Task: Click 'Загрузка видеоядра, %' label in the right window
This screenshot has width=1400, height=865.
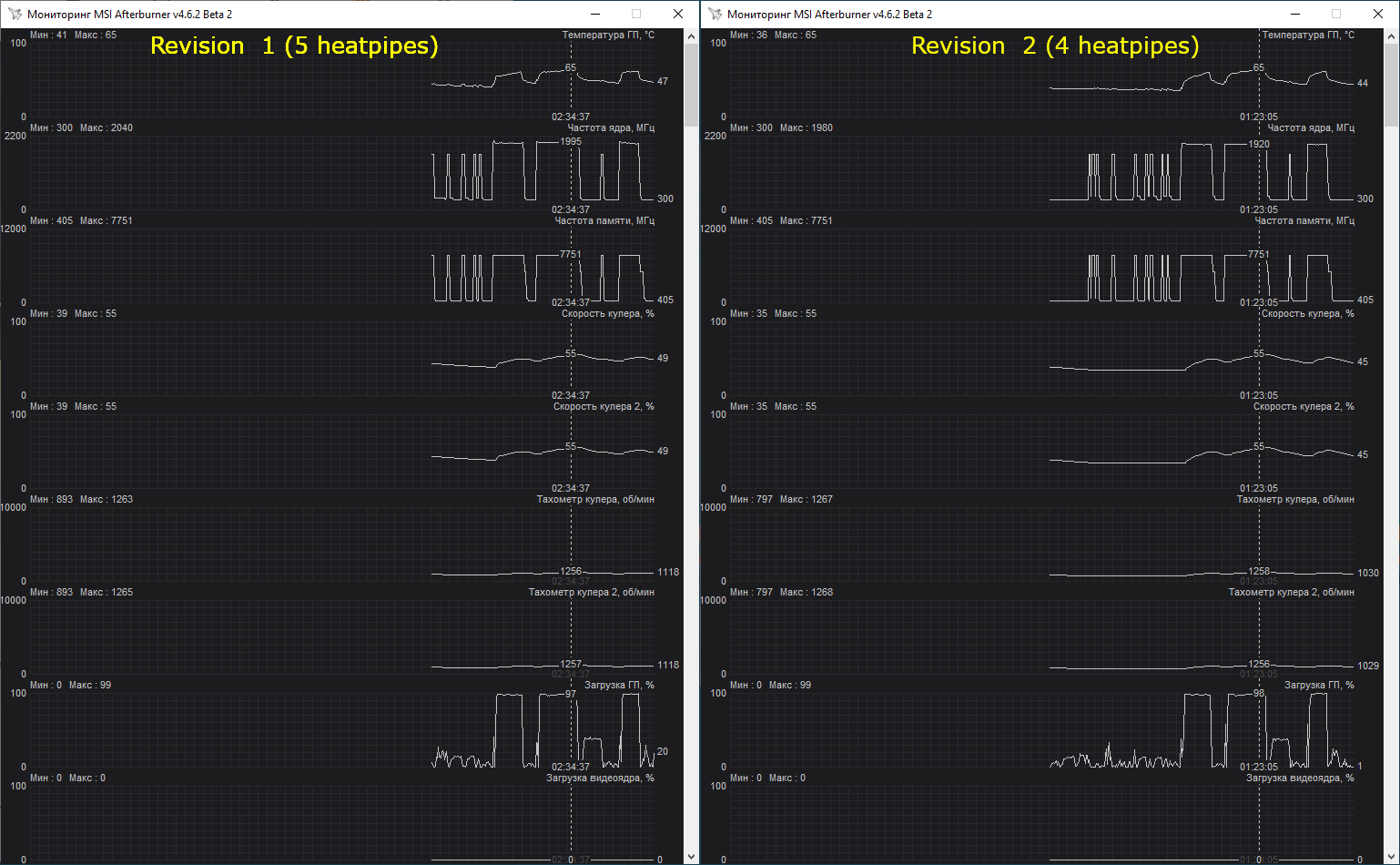Action: [1300, 778]
